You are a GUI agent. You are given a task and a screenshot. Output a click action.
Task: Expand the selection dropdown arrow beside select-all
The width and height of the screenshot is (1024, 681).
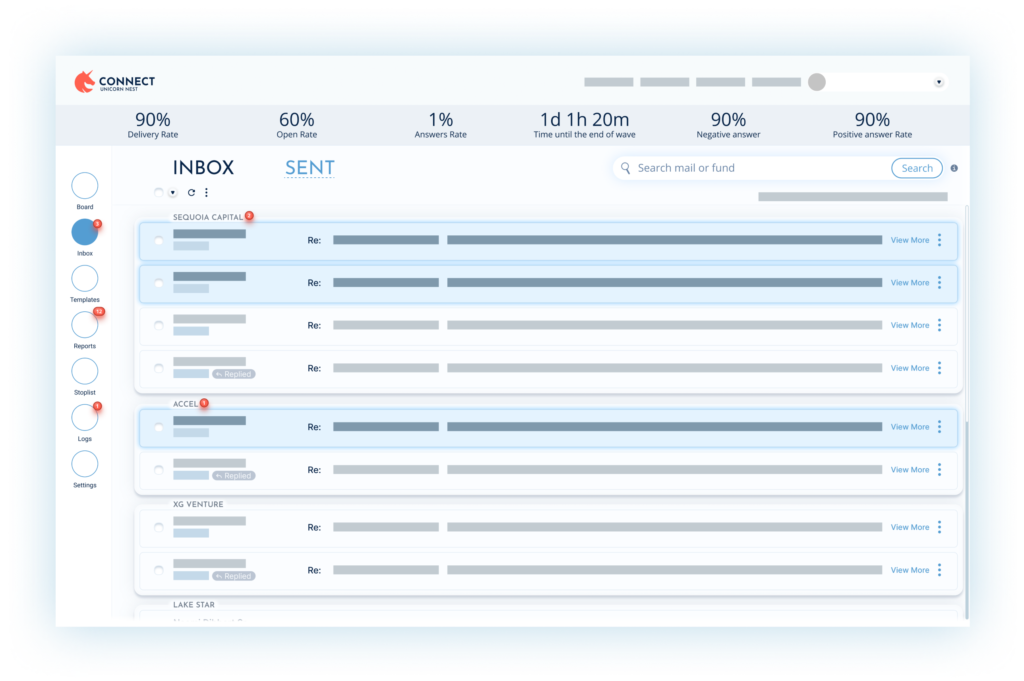[x=173, y=193]
